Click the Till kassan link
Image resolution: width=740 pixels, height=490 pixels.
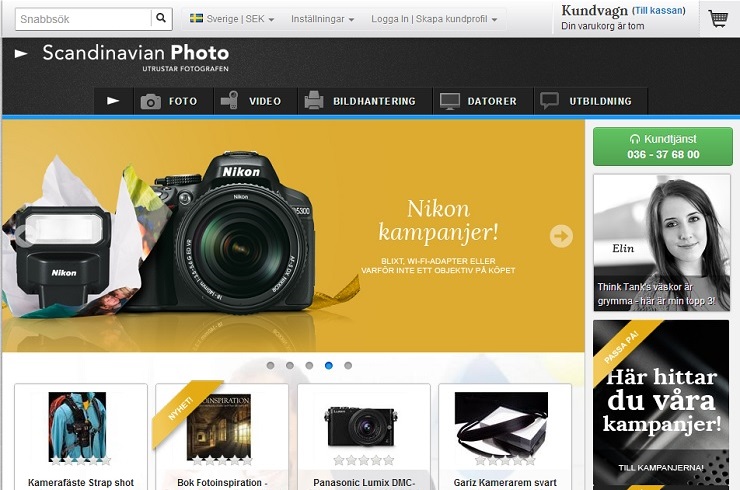[659, 10]
